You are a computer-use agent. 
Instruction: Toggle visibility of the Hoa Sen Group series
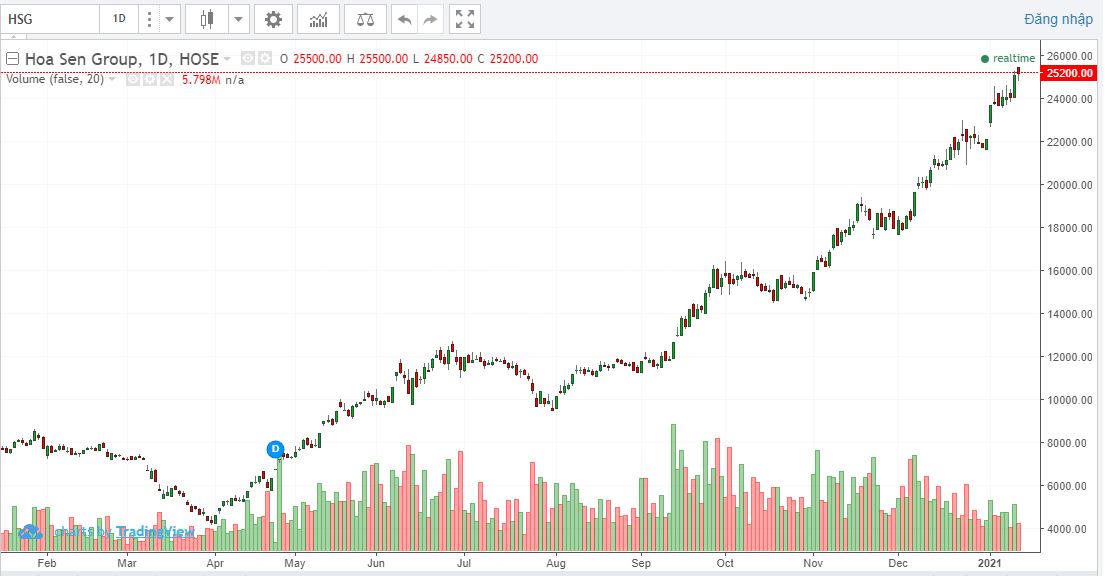[x=248, y=59]
